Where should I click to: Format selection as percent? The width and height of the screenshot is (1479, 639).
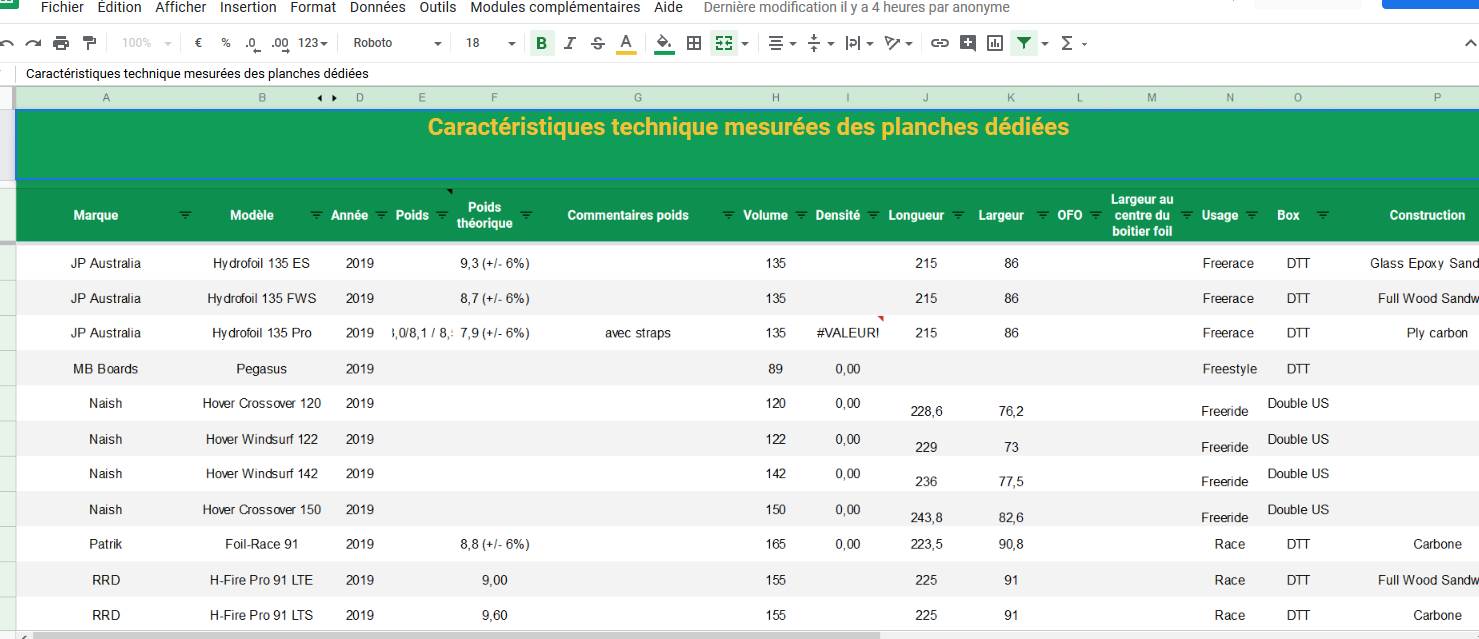pyautogui.click(x=226, y=43)
